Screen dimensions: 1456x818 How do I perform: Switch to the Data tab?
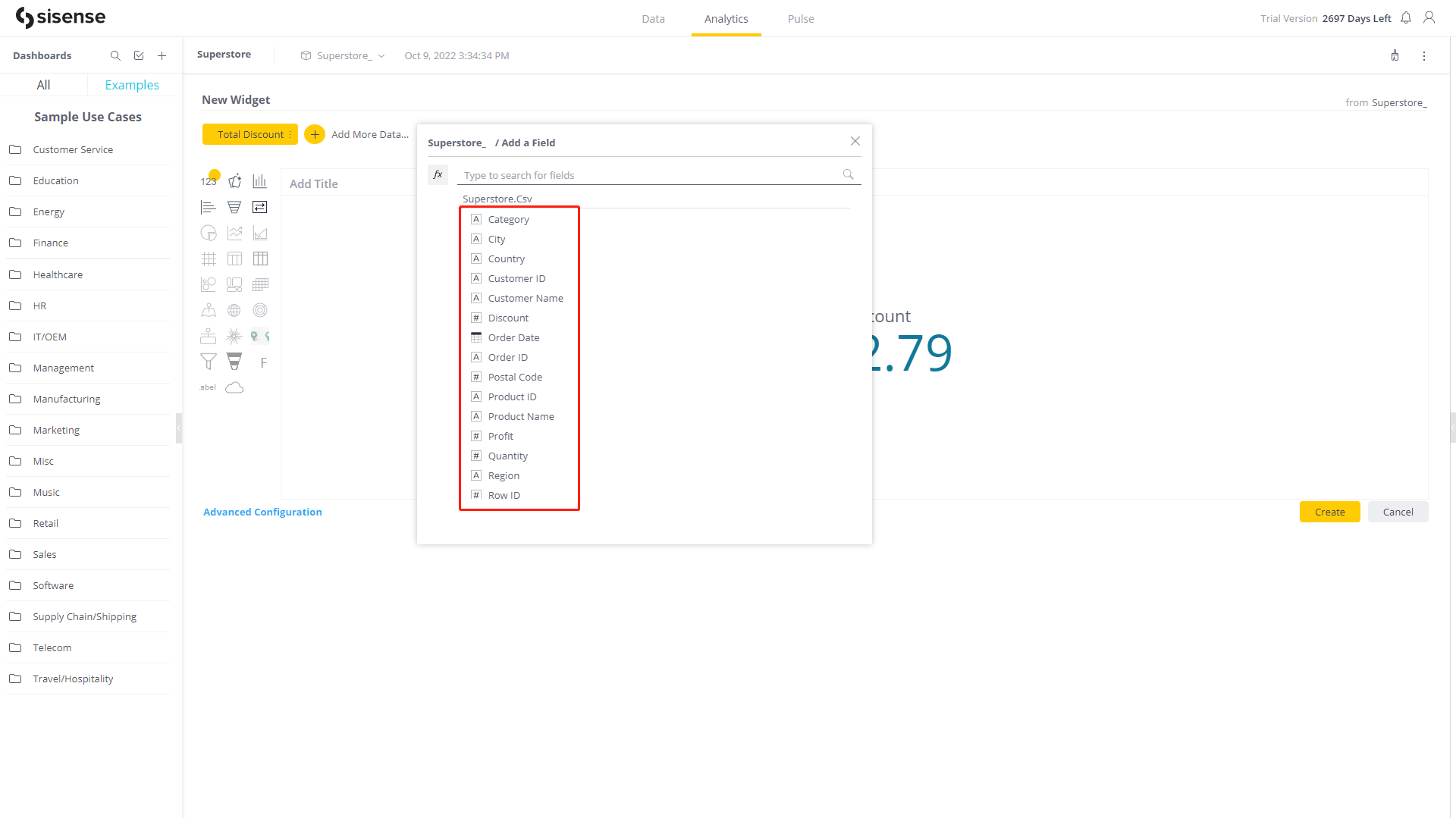coord(653,19)
